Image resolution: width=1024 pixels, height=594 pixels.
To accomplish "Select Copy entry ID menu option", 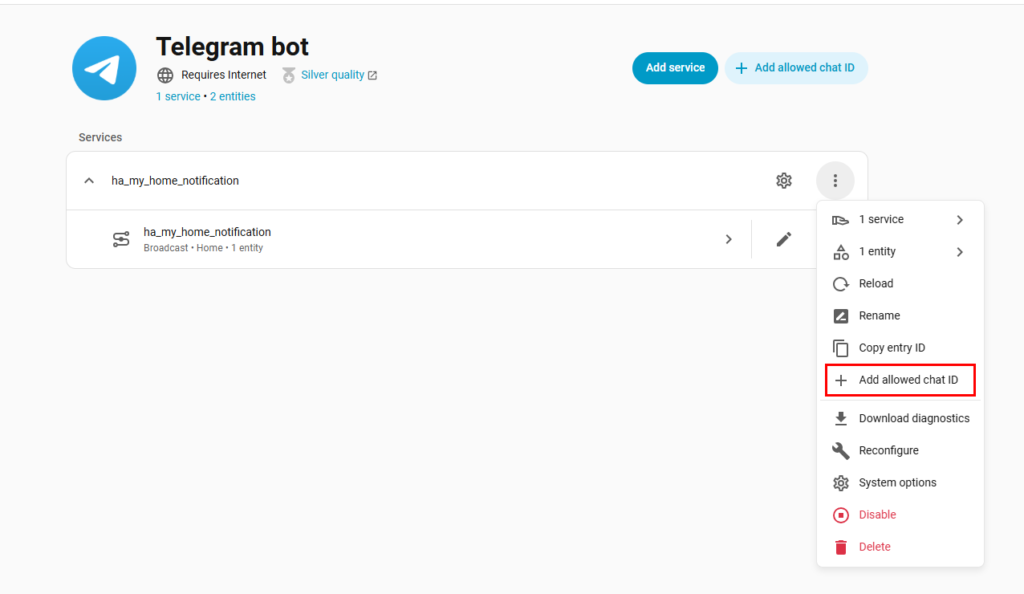I will (x=891, y=348).
